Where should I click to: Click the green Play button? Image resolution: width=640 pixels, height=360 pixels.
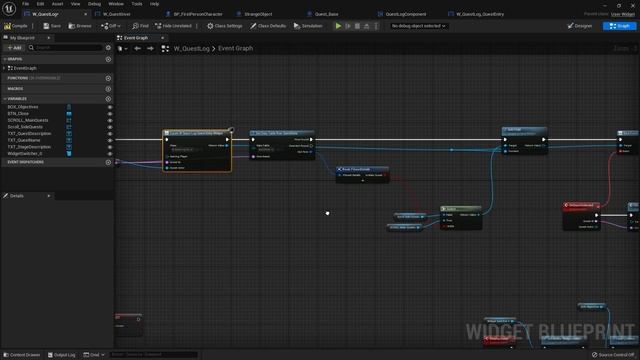click(338, 26)
